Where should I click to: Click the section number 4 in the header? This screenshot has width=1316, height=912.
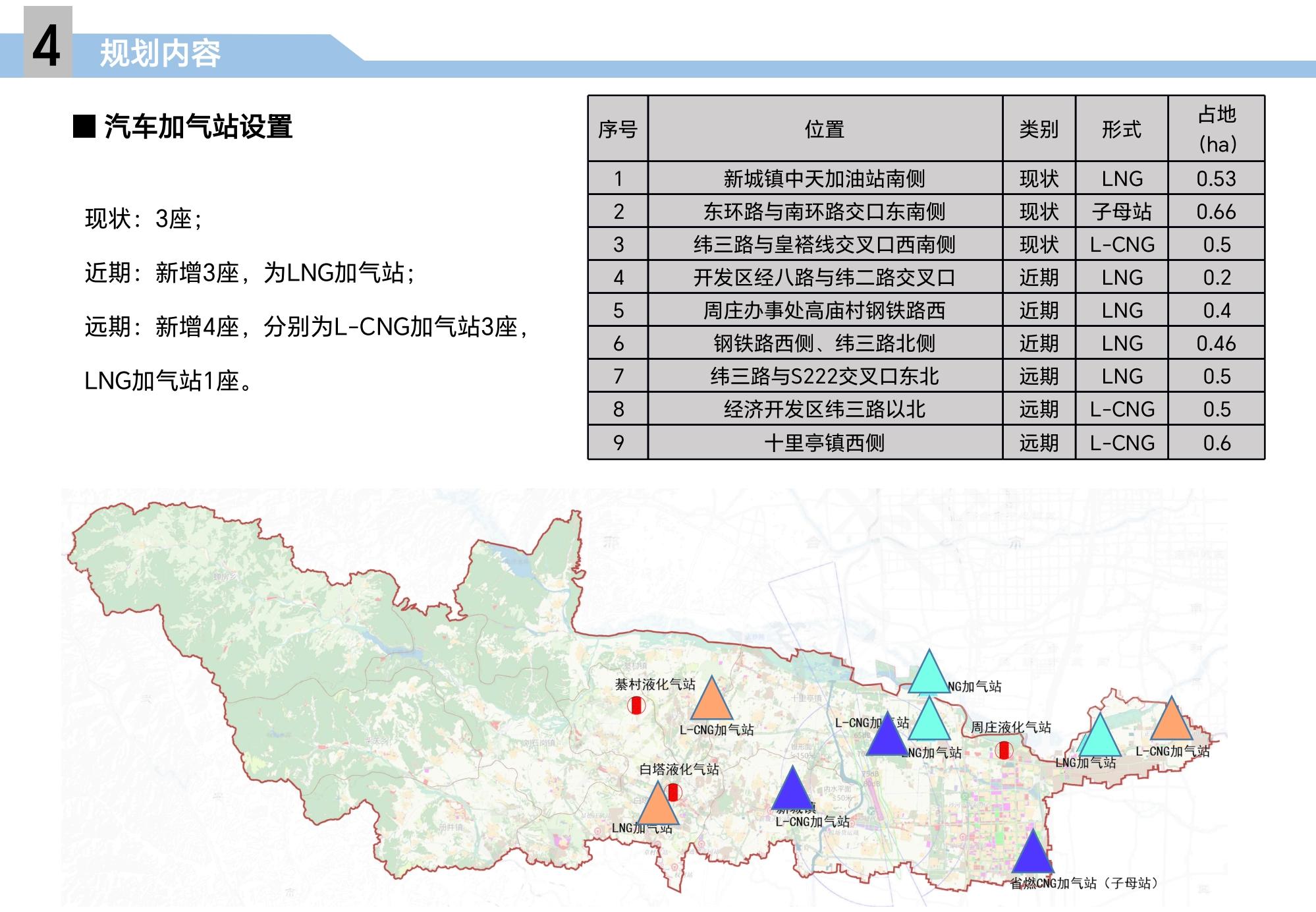coord(47,45)
